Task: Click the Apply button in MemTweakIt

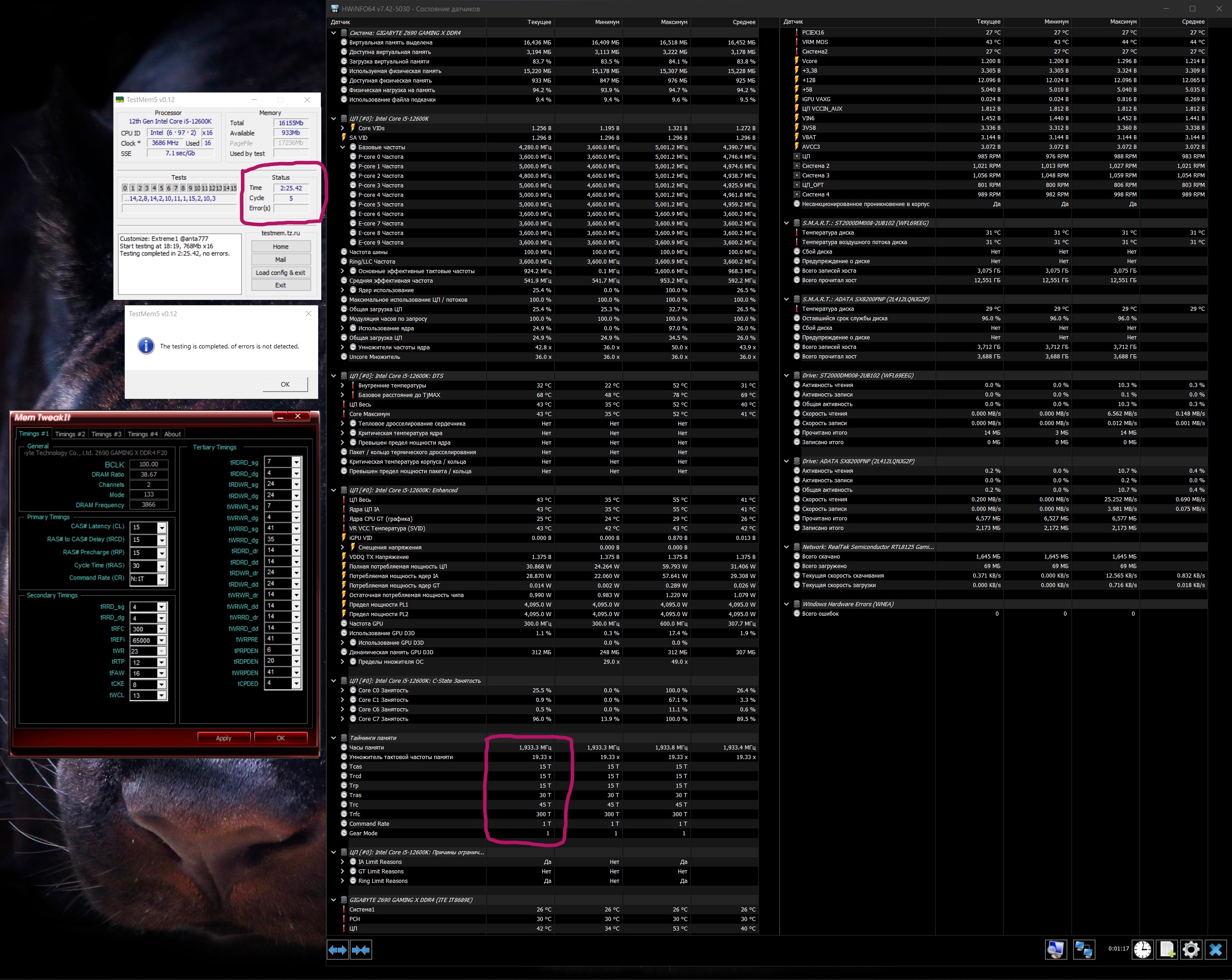Action: (223, 738)
